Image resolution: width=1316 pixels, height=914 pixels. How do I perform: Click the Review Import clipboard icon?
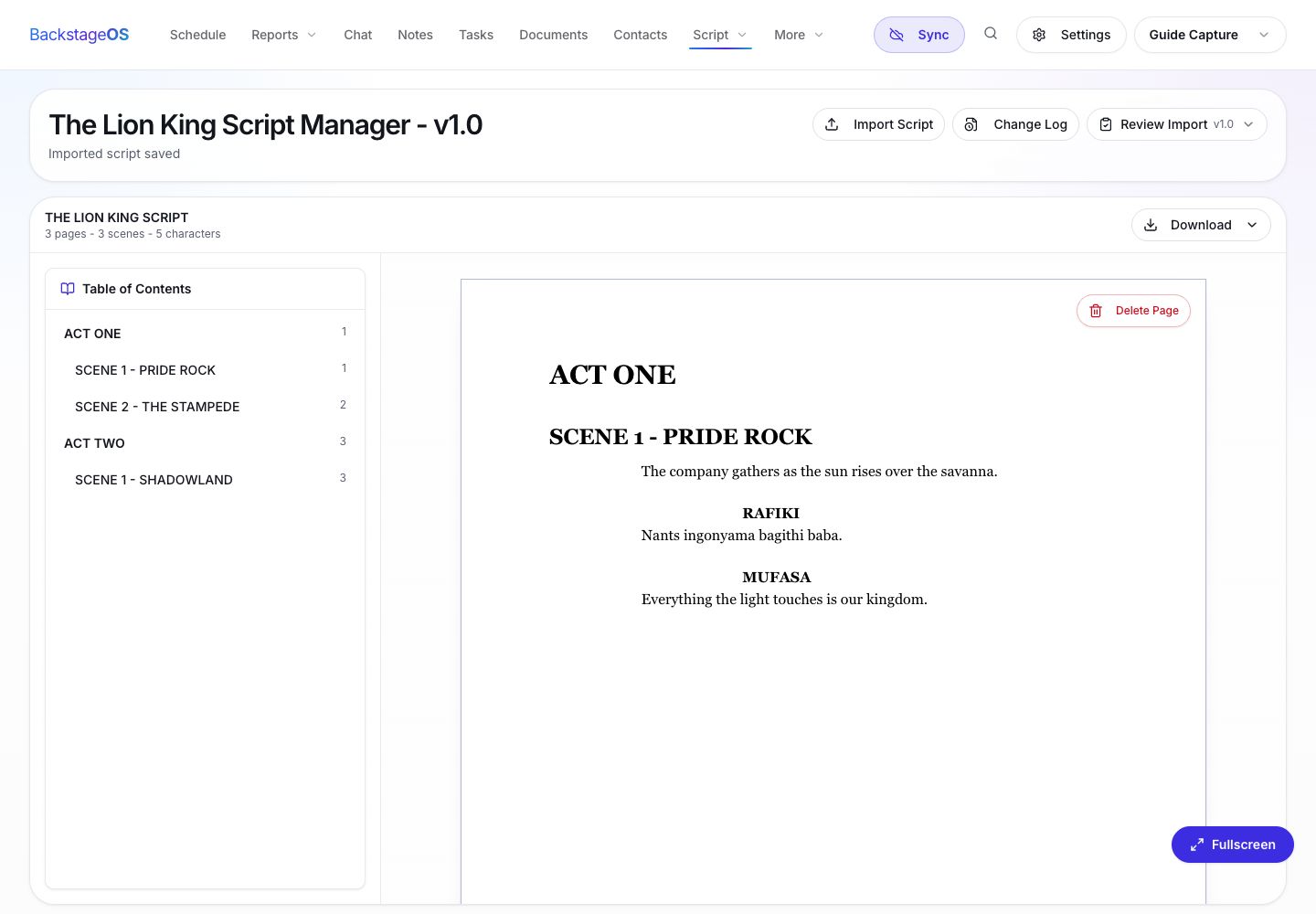coord(1106,124)
